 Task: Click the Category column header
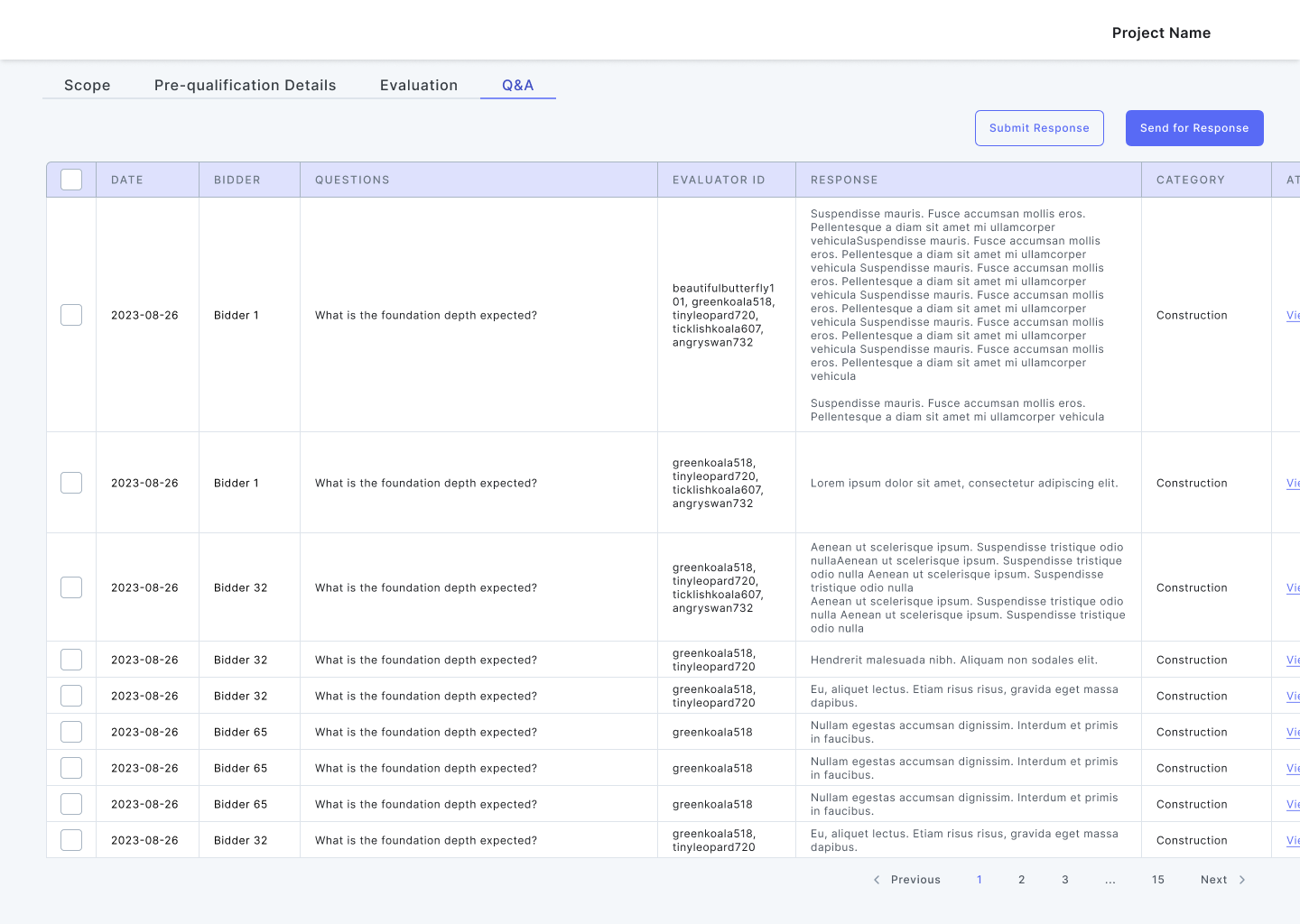(1190, 180)
